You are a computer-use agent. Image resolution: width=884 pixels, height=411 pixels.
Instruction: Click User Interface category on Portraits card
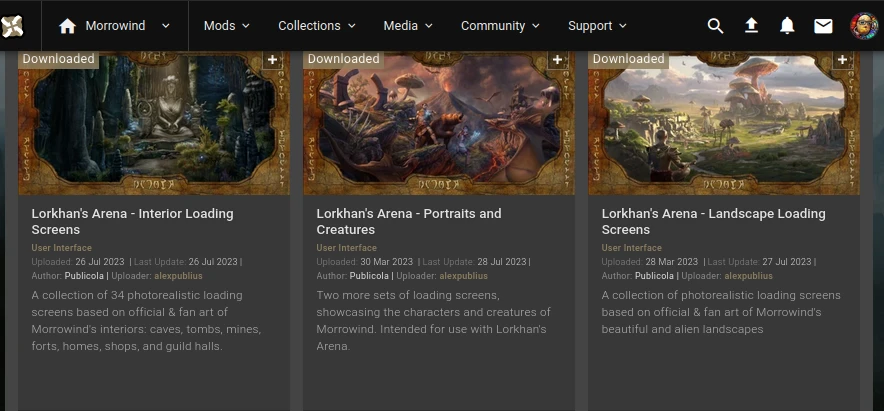point(346,248)
